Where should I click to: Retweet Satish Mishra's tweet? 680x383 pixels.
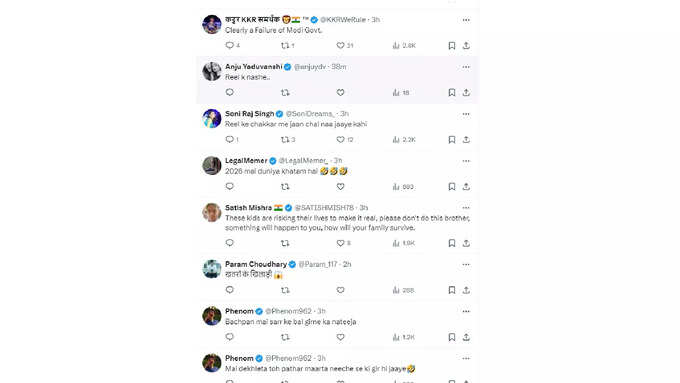(x=285, y=243)
